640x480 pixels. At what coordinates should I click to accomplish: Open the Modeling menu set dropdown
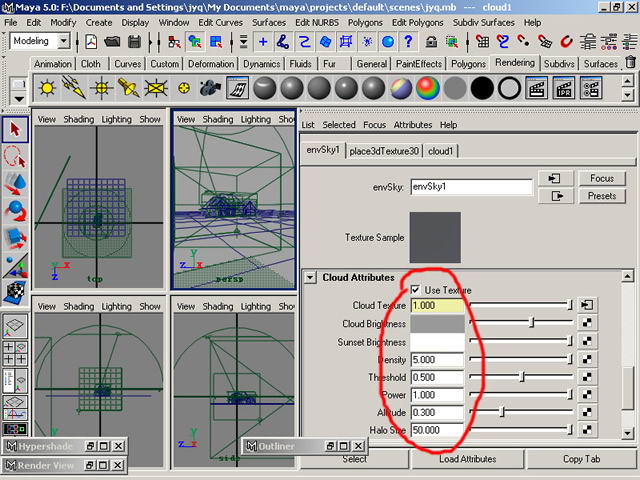point(64,41)
